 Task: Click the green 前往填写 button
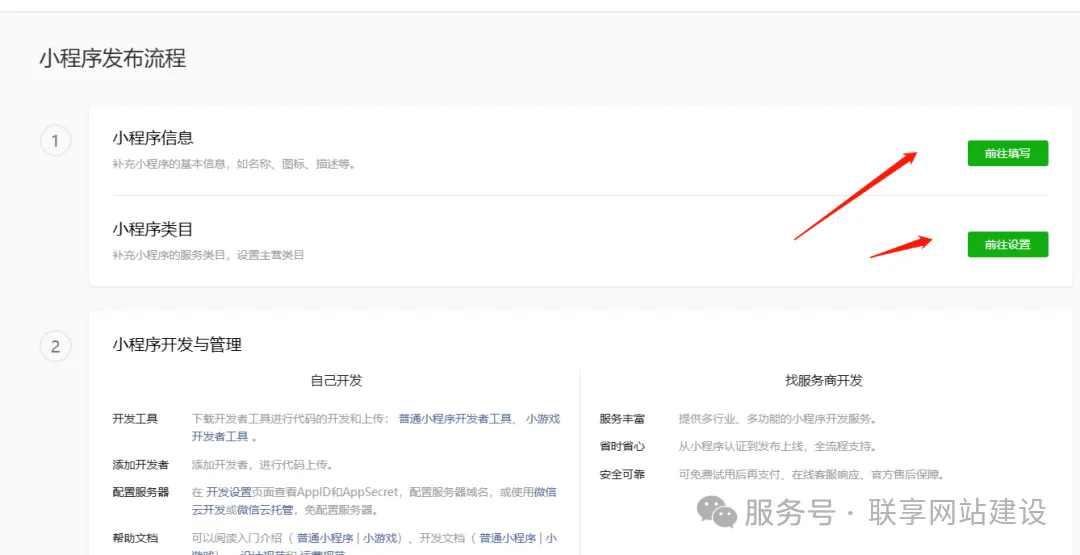[x=1007, y=153]
